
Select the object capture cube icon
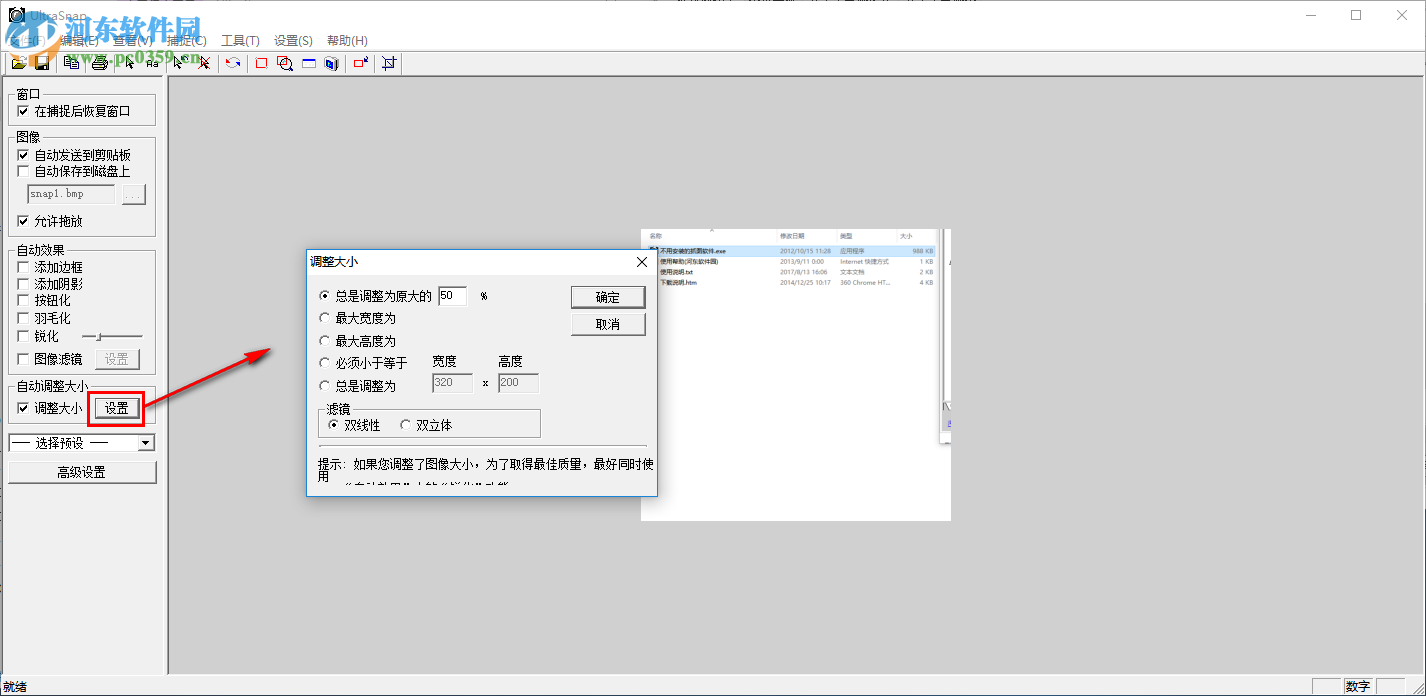330,61
